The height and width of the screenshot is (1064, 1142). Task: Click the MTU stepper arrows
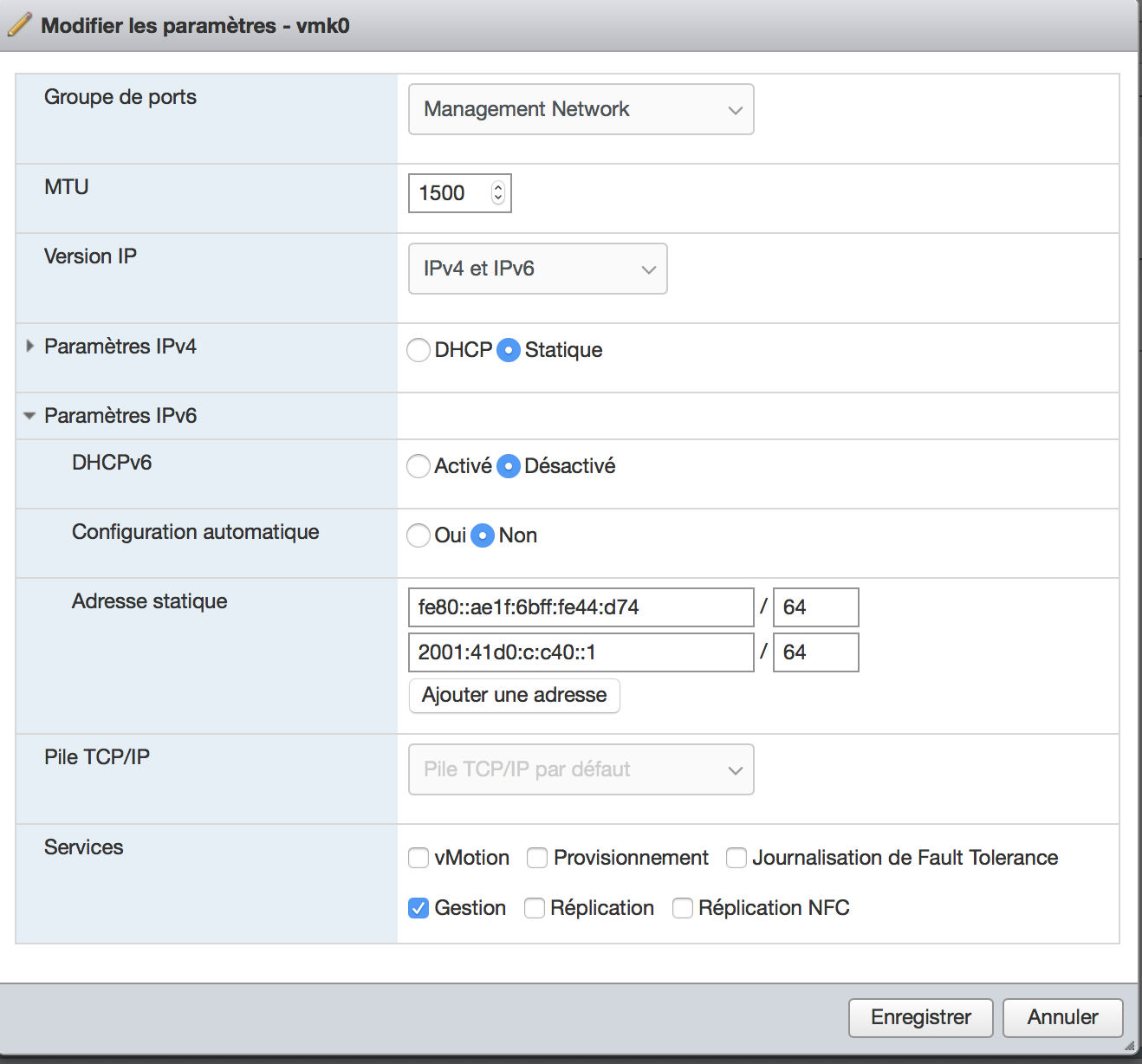click(497, 193)
